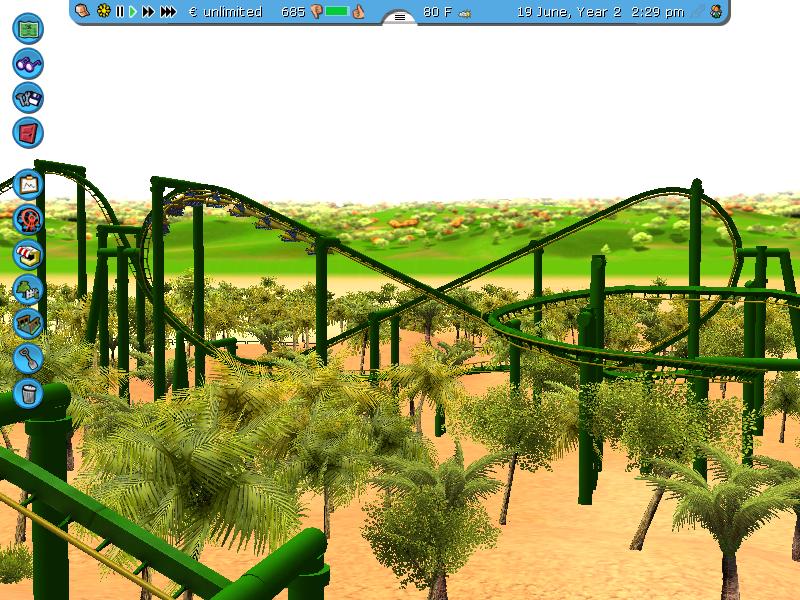Screen dimensions: 800x600
Task: Open the rides menu with Ferris wheel icon
Action: (28, 219)
